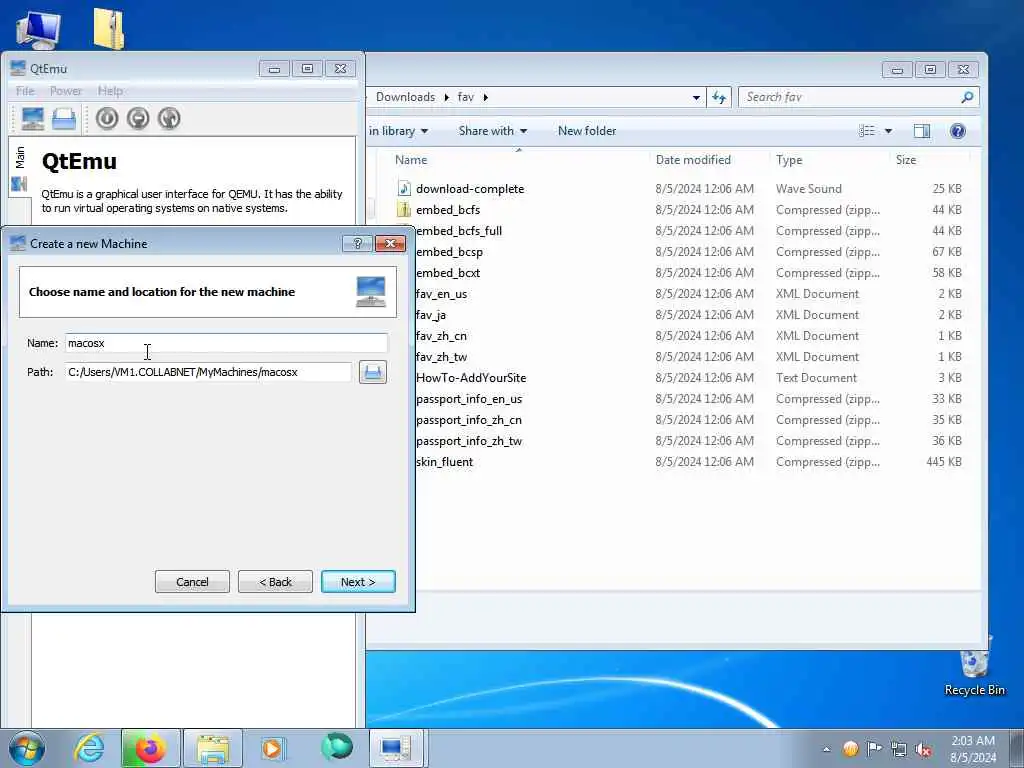The image size is (1024, 768).
Task: Sort by Name column header
Action: click(411, 160)
